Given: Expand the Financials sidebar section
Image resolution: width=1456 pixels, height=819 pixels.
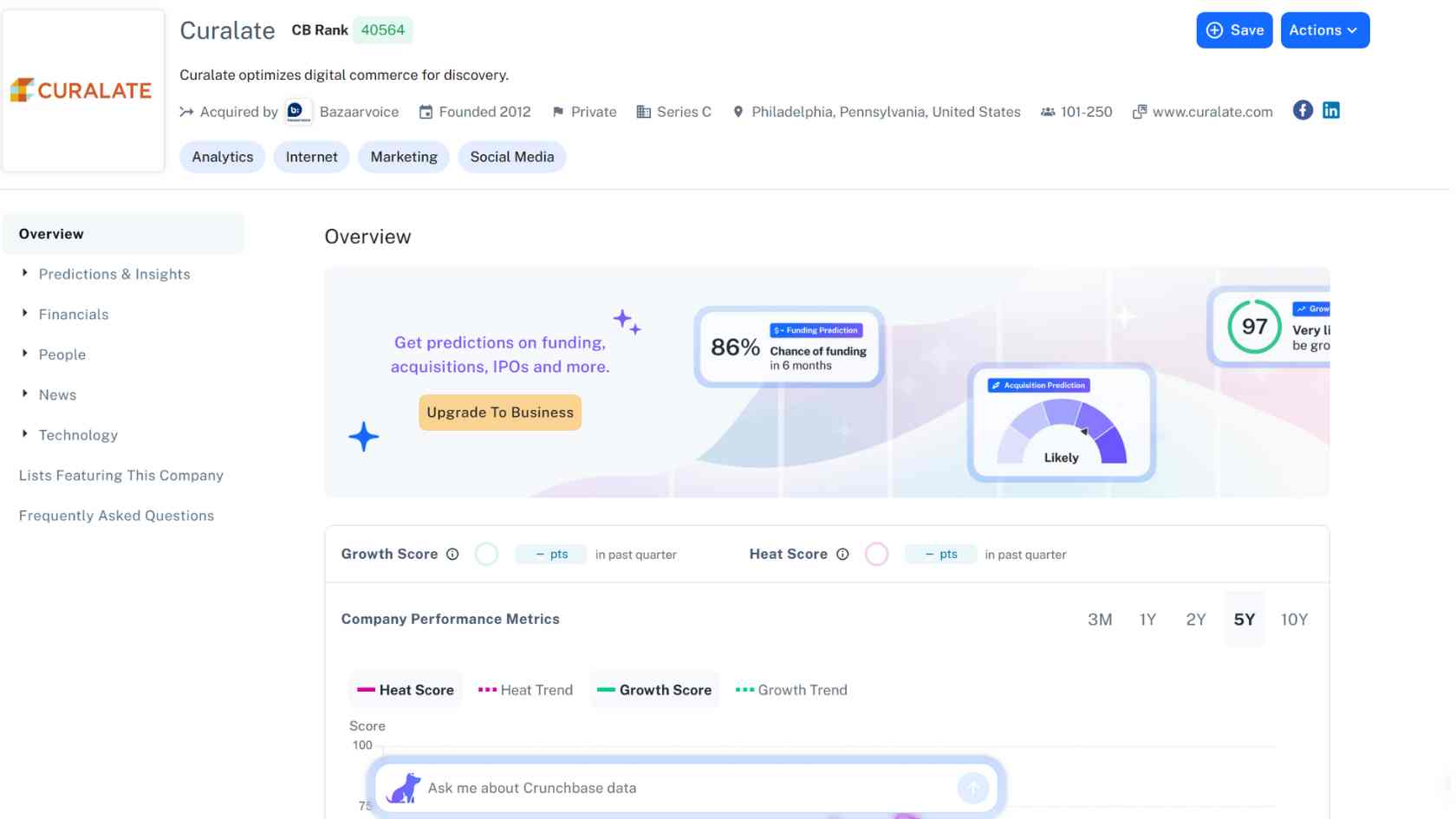Looking at the screenshot, I should click(x=74, y=315).
